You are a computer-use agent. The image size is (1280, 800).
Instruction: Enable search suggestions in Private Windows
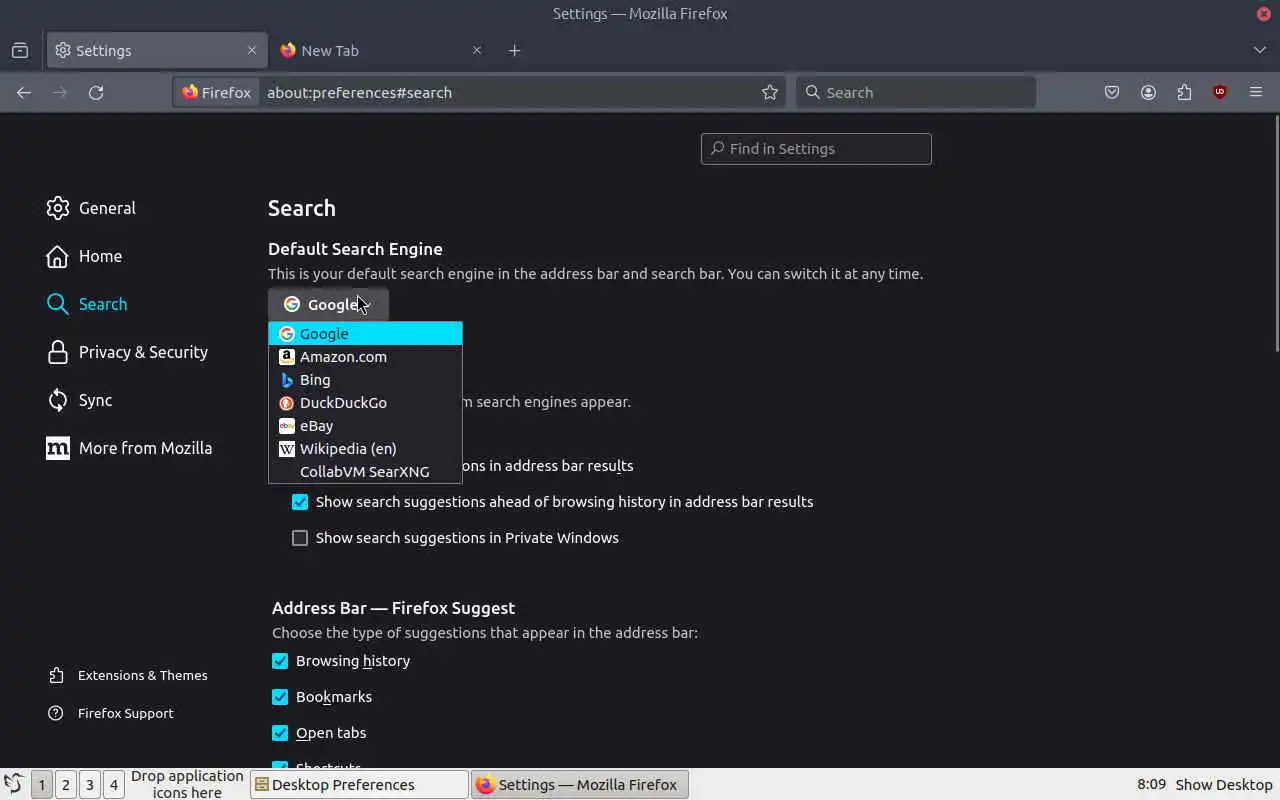coord(300,538)
